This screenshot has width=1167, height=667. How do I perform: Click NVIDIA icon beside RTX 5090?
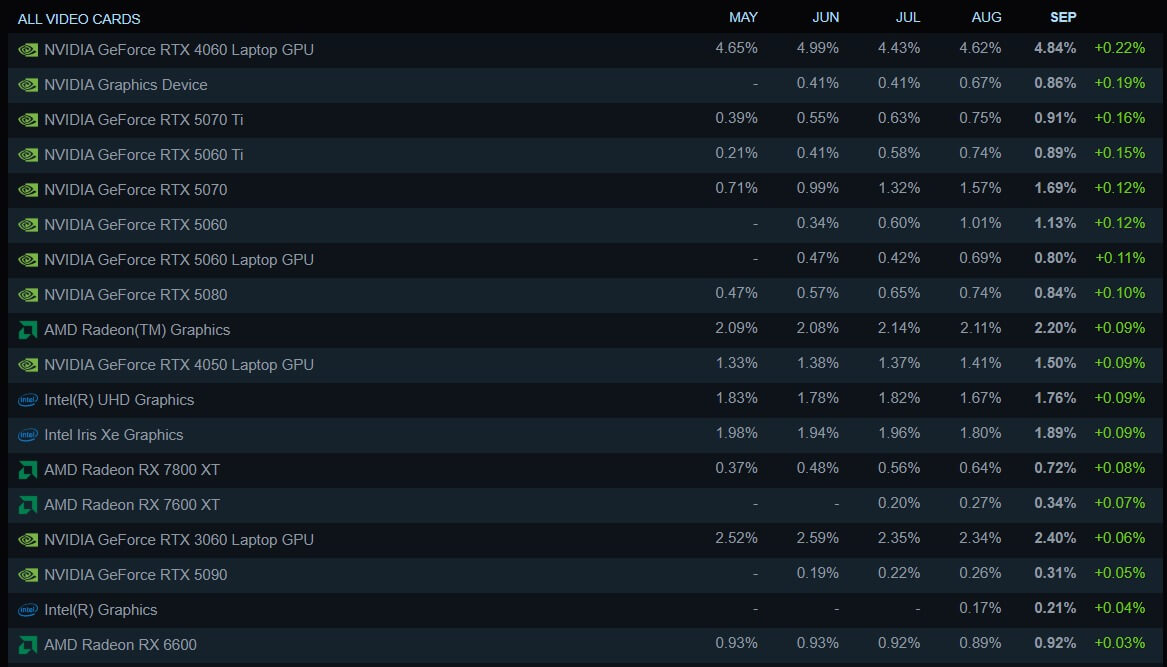click(x=28, y=575)
